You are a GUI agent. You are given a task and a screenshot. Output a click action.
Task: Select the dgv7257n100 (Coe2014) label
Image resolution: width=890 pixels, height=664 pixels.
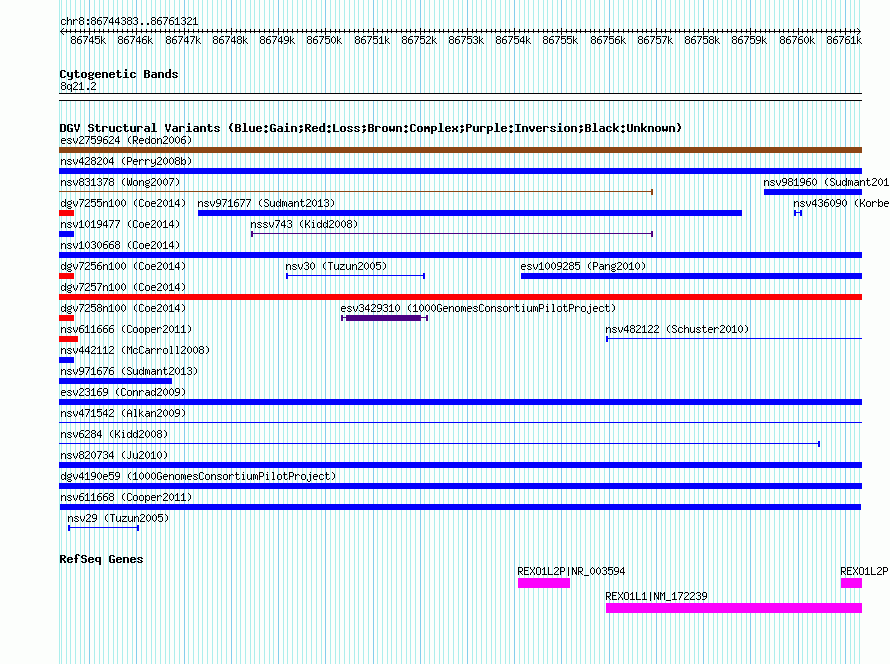point(123,287)
